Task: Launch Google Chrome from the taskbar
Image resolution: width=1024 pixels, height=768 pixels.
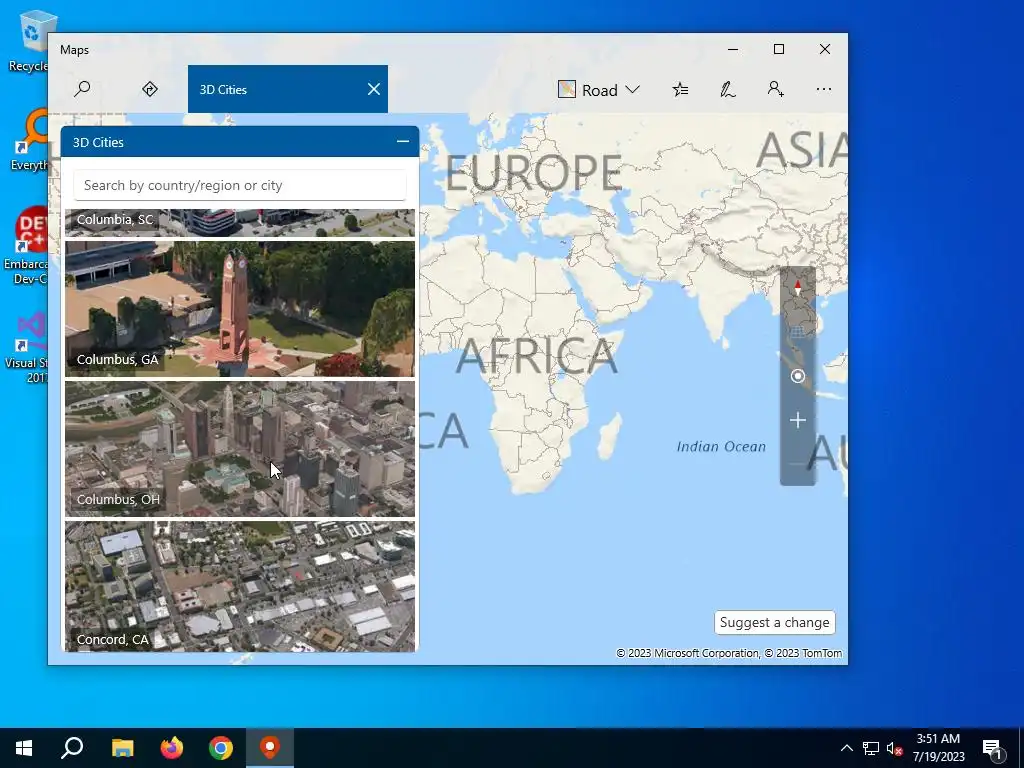Action: tap(221, 748)
